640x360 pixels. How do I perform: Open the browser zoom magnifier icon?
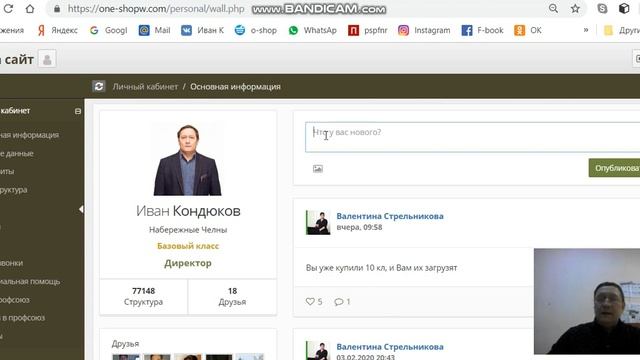(x=553, y=8)
